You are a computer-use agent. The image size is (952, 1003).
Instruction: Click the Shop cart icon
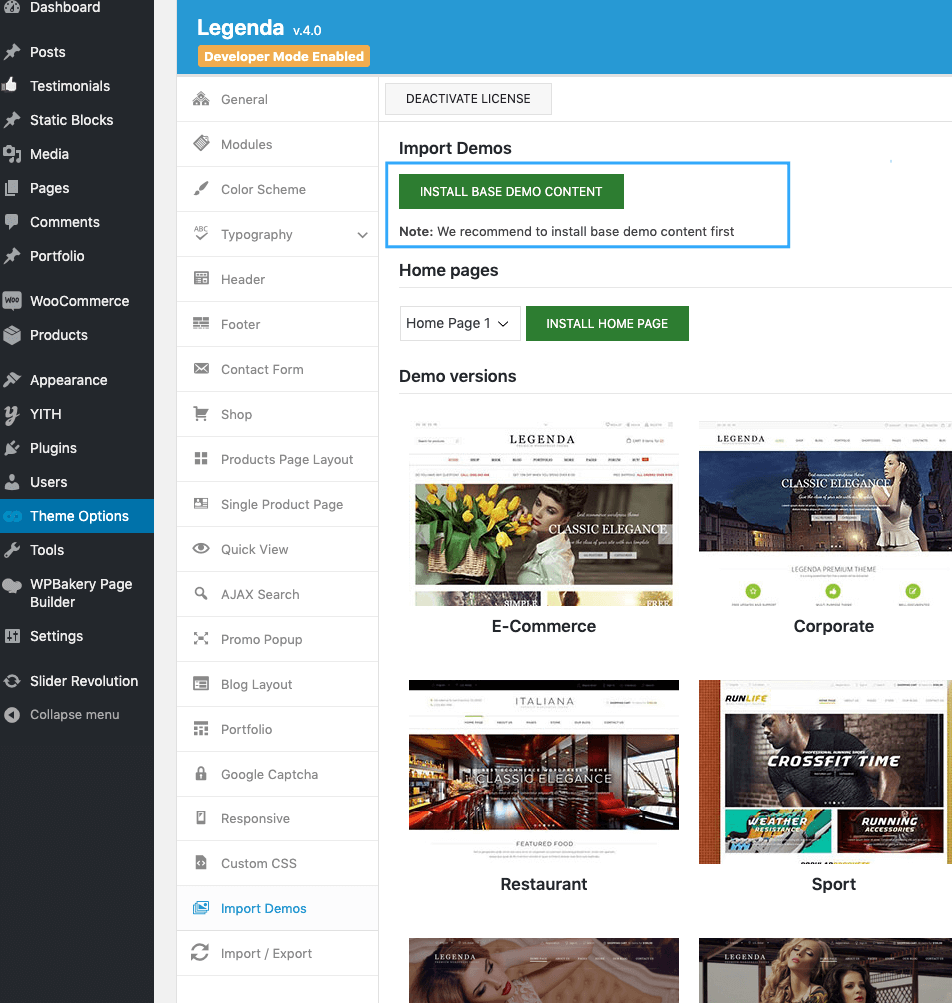201,414
